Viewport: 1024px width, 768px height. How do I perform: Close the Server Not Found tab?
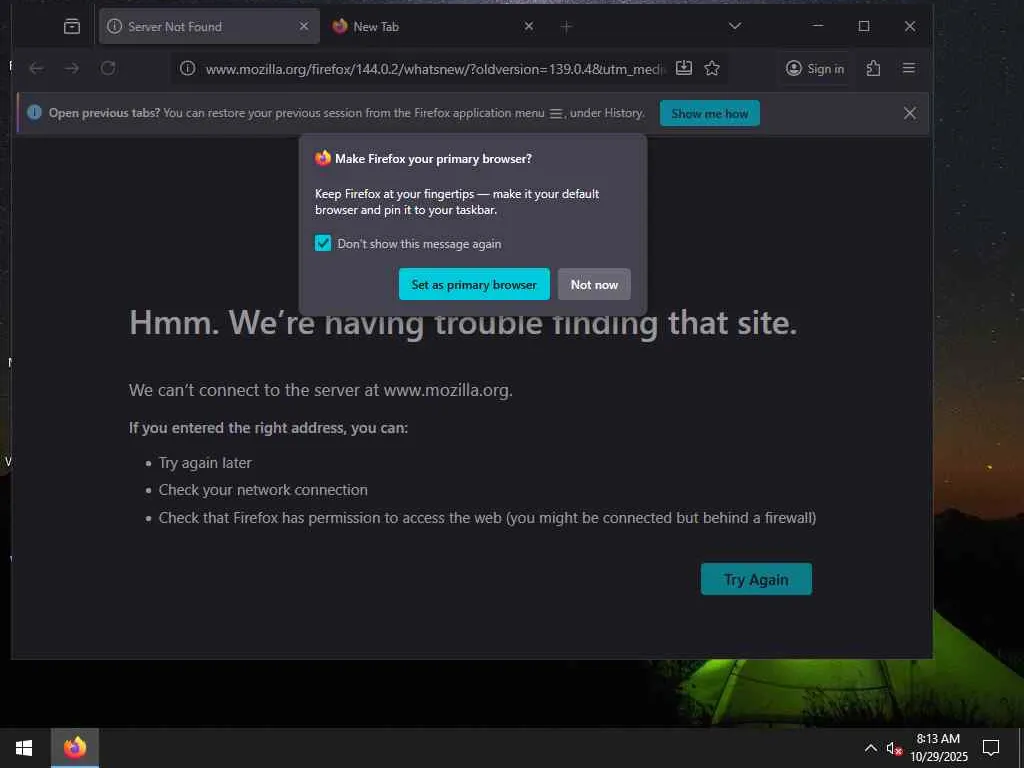[x=304, y=26]
